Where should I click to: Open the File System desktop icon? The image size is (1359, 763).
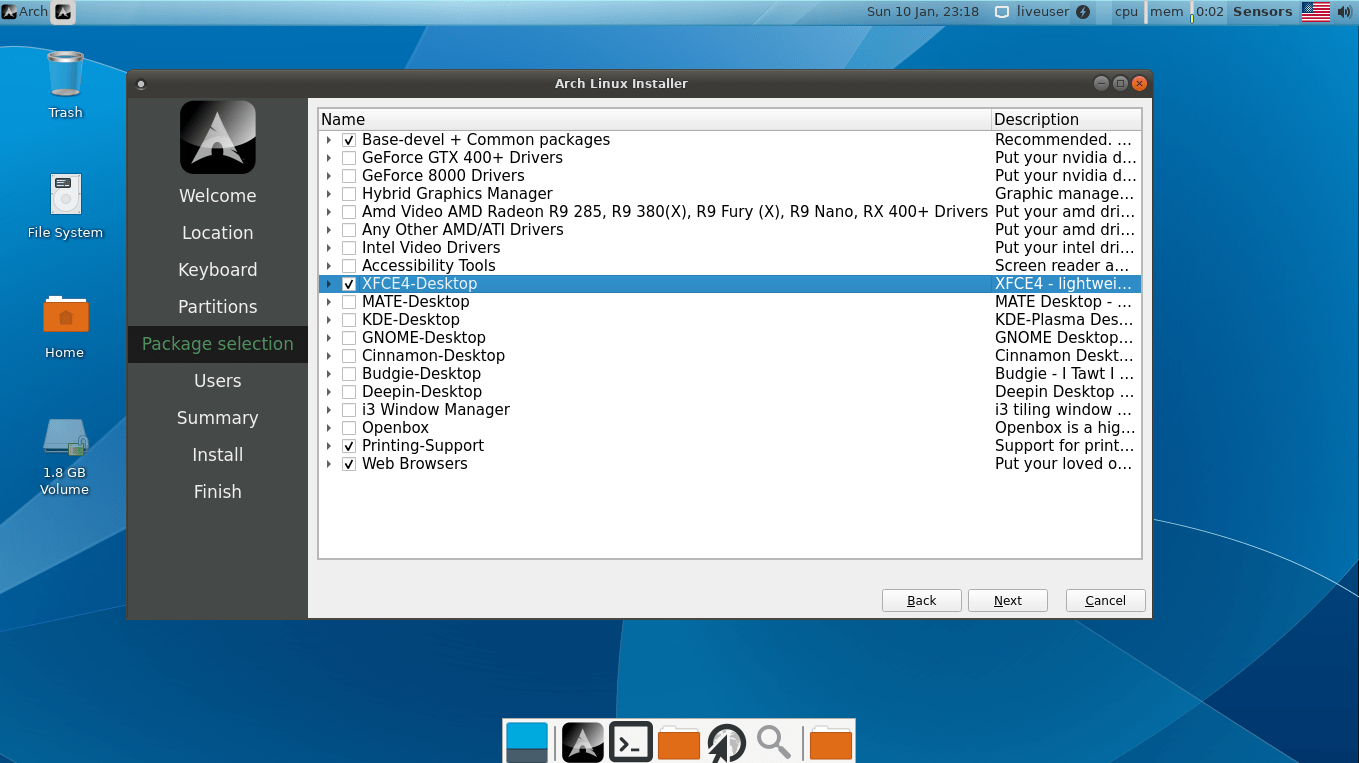point(65,195)
